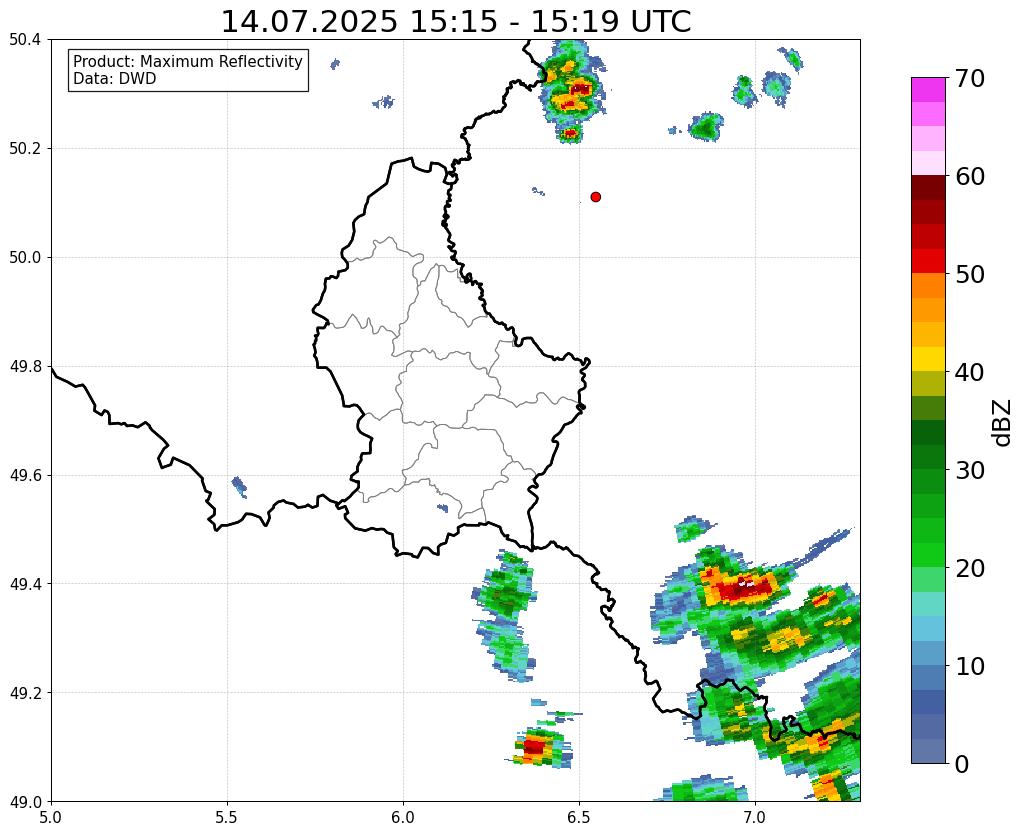Pick the bright red colorbar swatch near 50

tap(928, 261)
